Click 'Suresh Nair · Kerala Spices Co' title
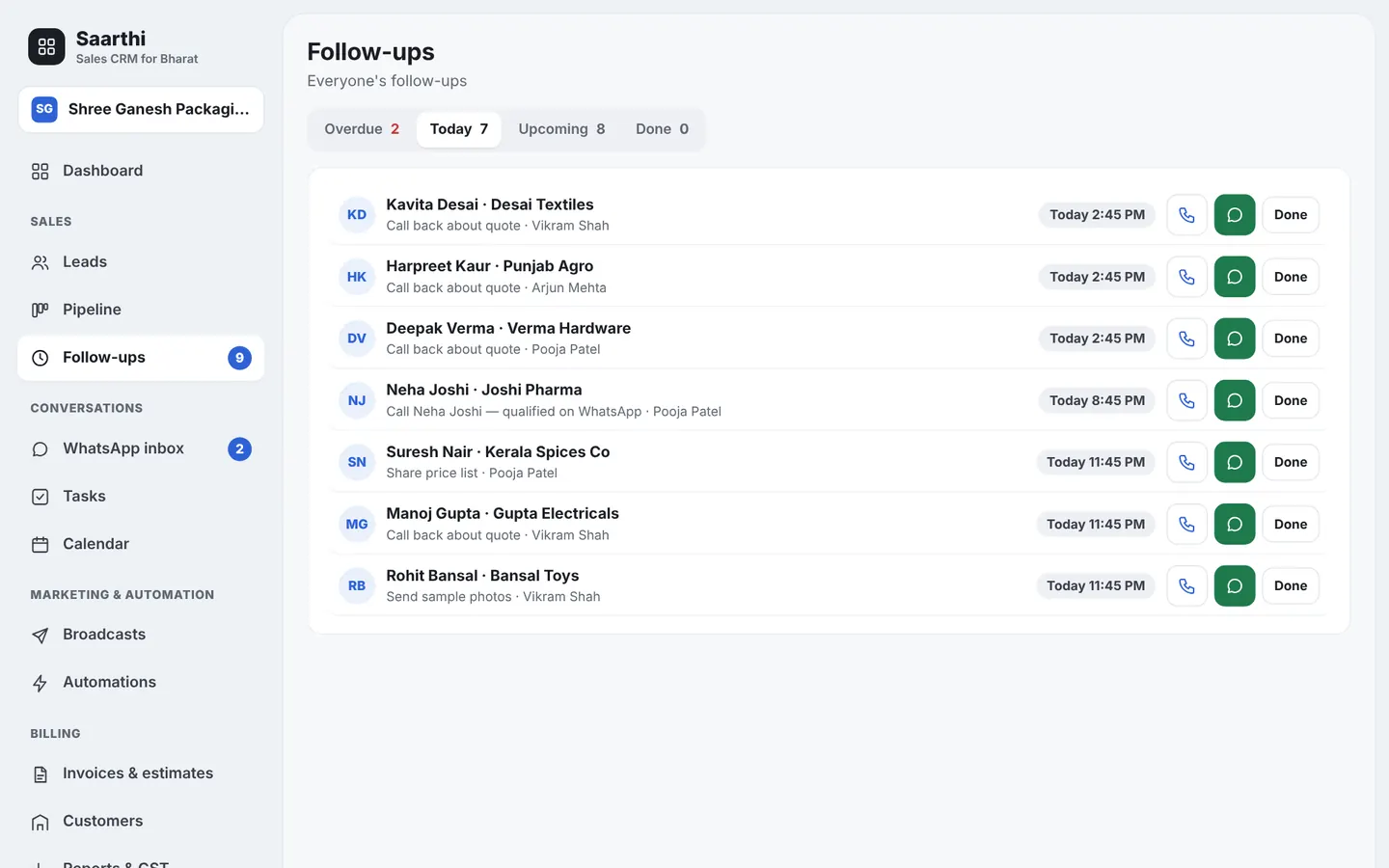Screen dimensions: 1389x868 (498, 451)
